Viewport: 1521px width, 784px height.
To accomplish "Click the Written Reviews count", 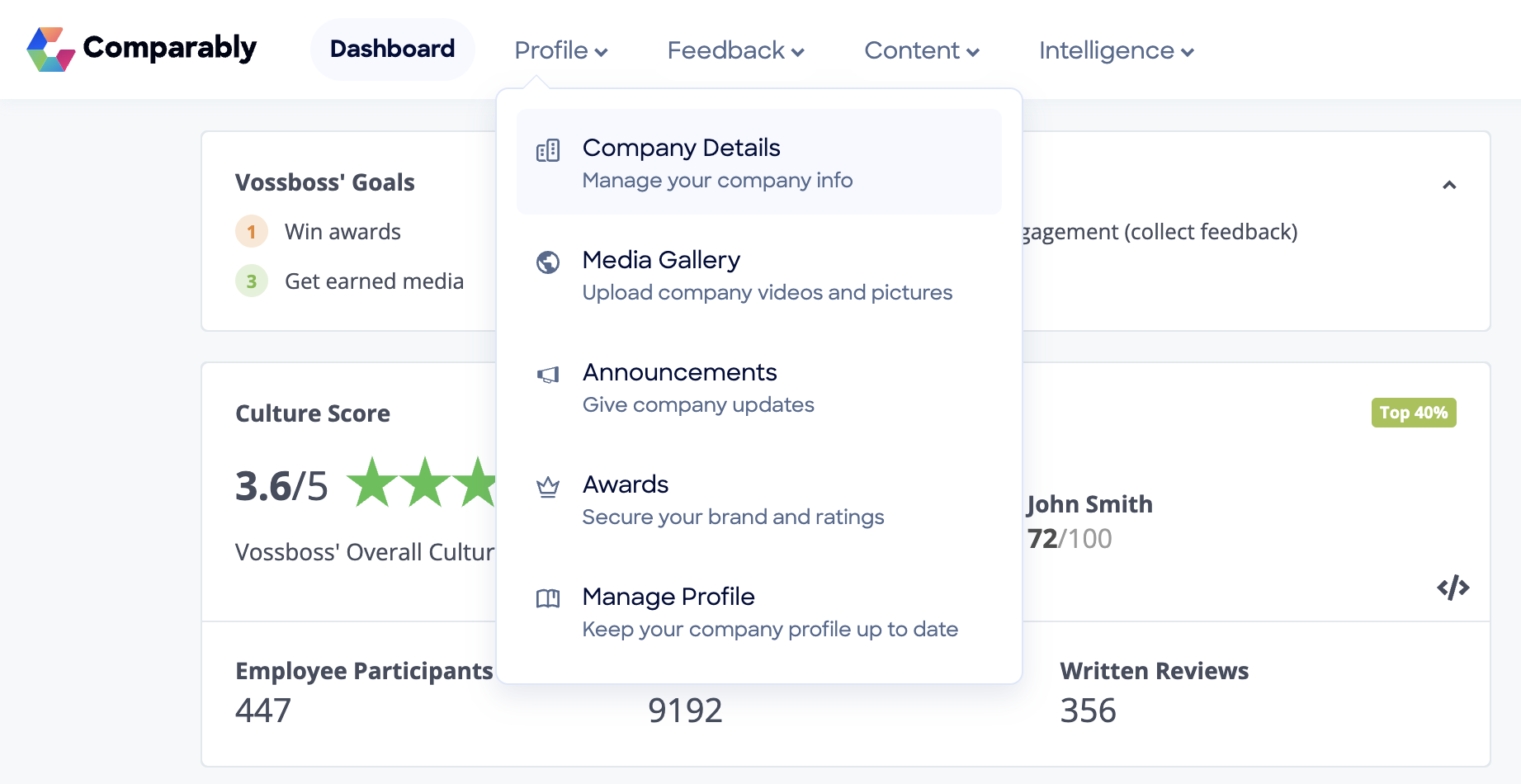I will click(1088, 711).
